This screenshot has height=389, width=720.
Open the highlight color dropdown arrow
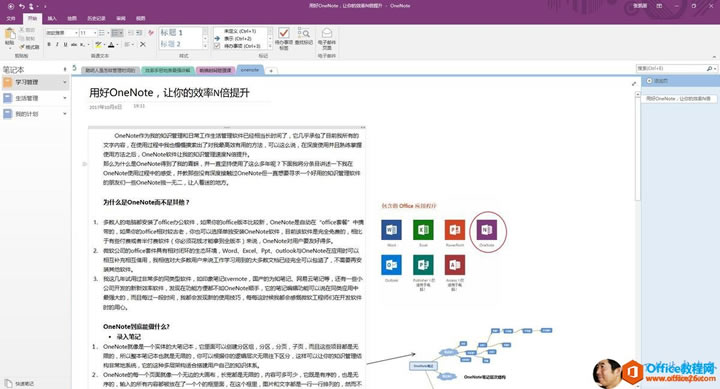click(105, 45)
